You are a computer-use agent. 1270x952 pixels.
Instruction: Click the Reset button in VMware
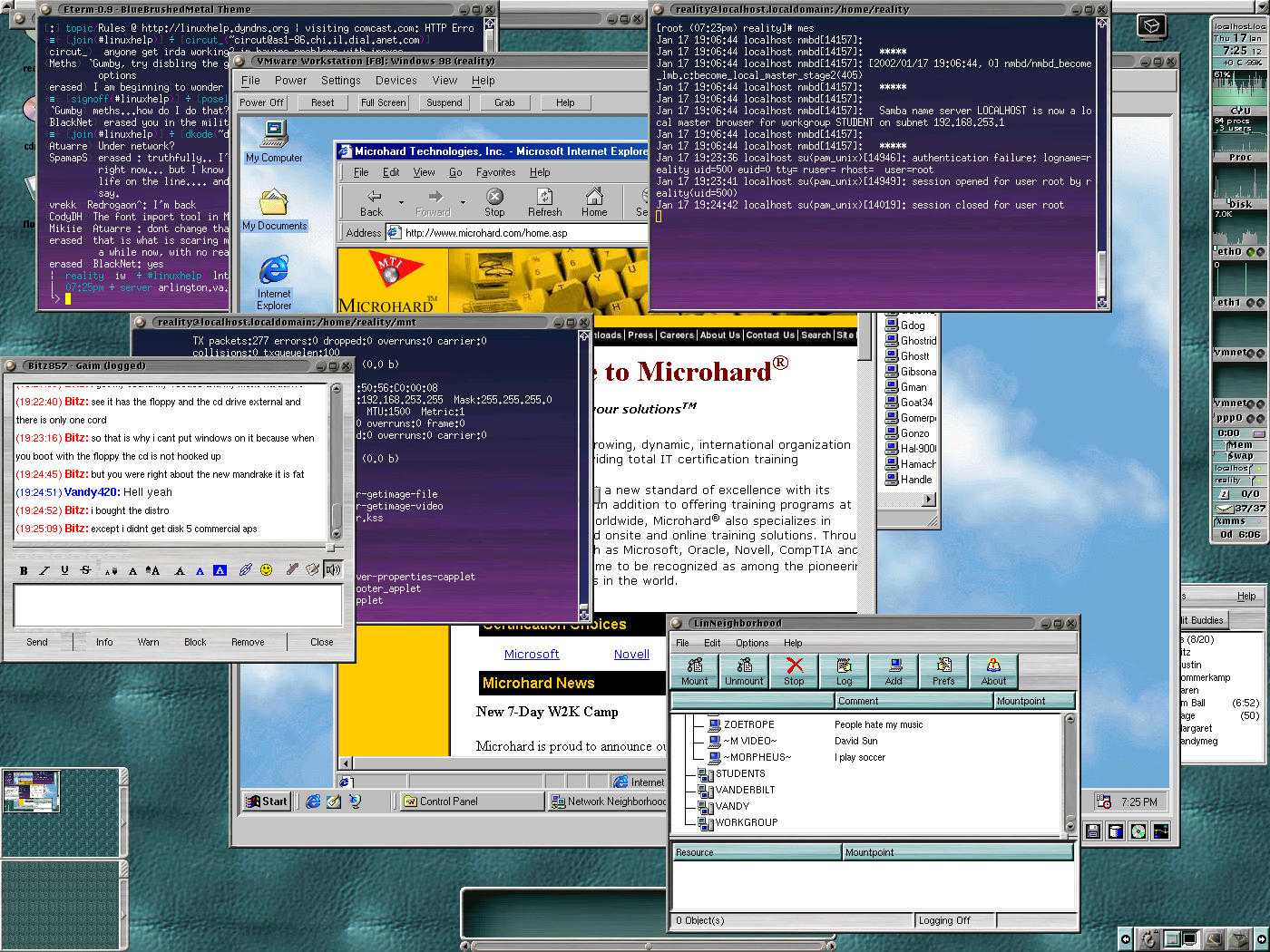(x=322, y=102)
